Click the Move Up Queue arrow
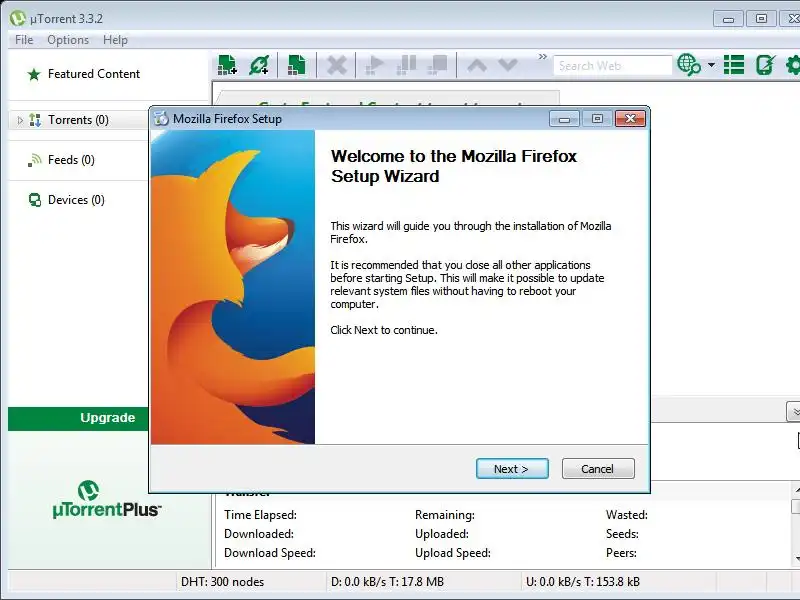This screenshot has height=600, width=800. pyautogui.click(x=477, y=65)
